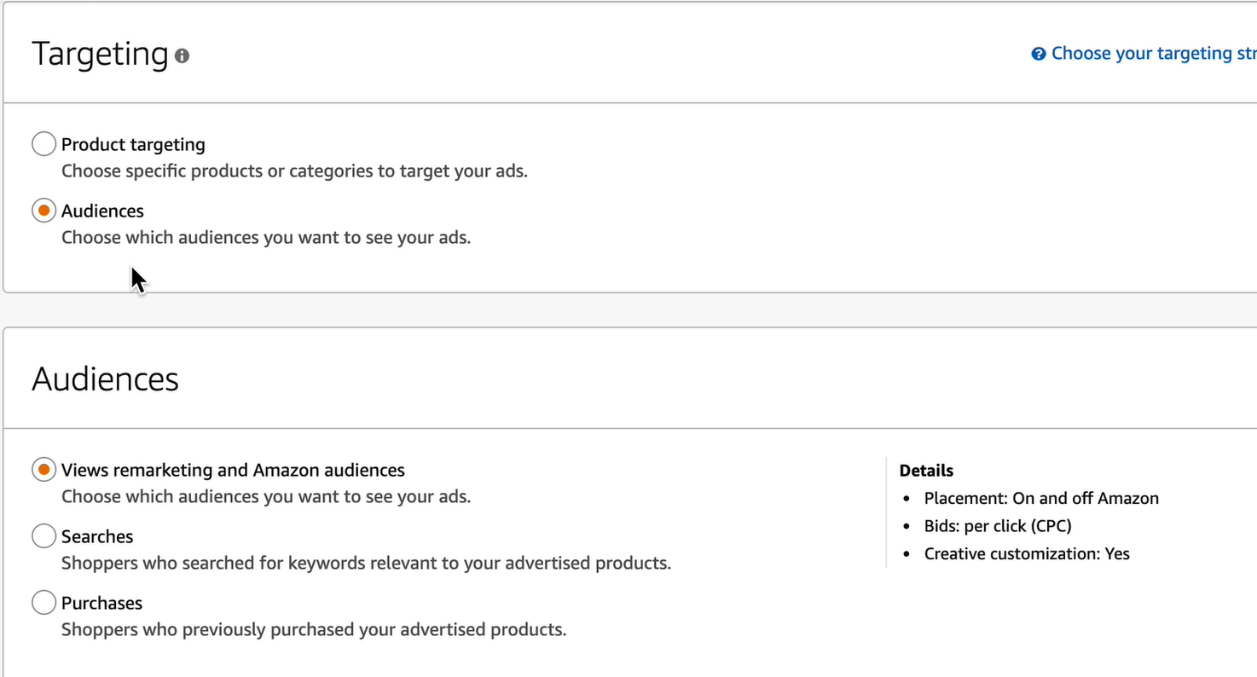Image resolution: width=1257 pixels, height=677 pixels.
Task: Click the large Audiences section heading
Action: (105, 379)
